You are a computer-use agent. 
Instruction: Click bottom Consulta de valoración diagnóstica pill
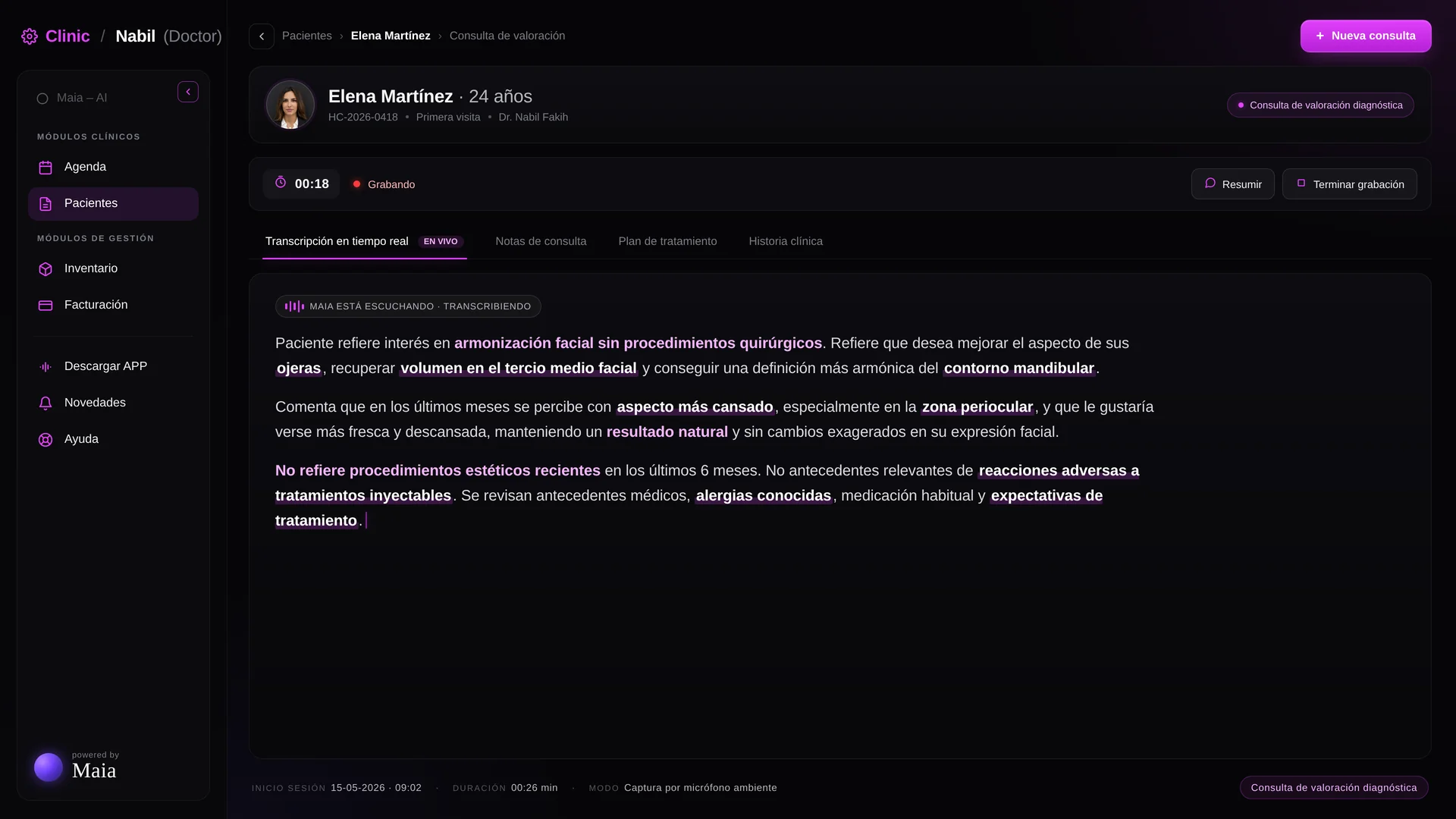coord(1334,788)
